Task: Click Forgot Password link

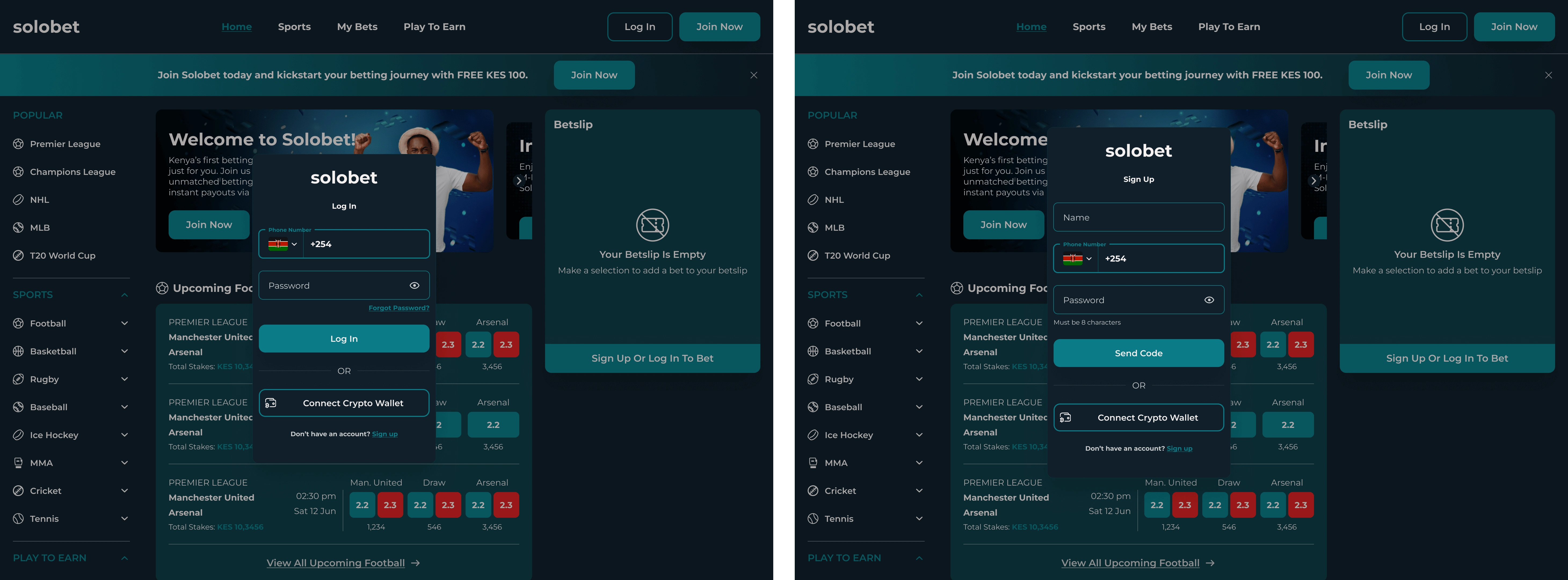Action: tap(399, 308)
